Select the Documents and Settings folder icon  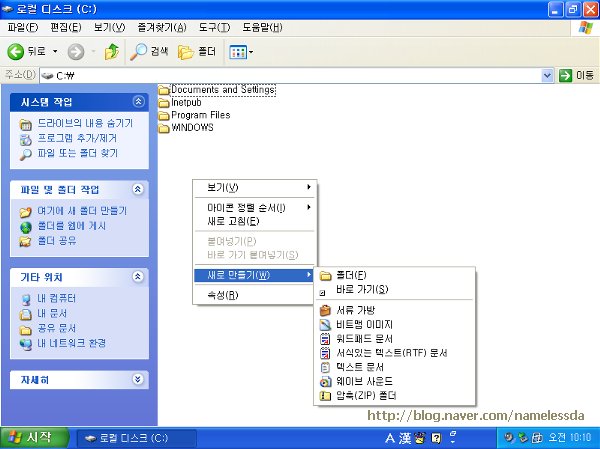pos(164,90)
